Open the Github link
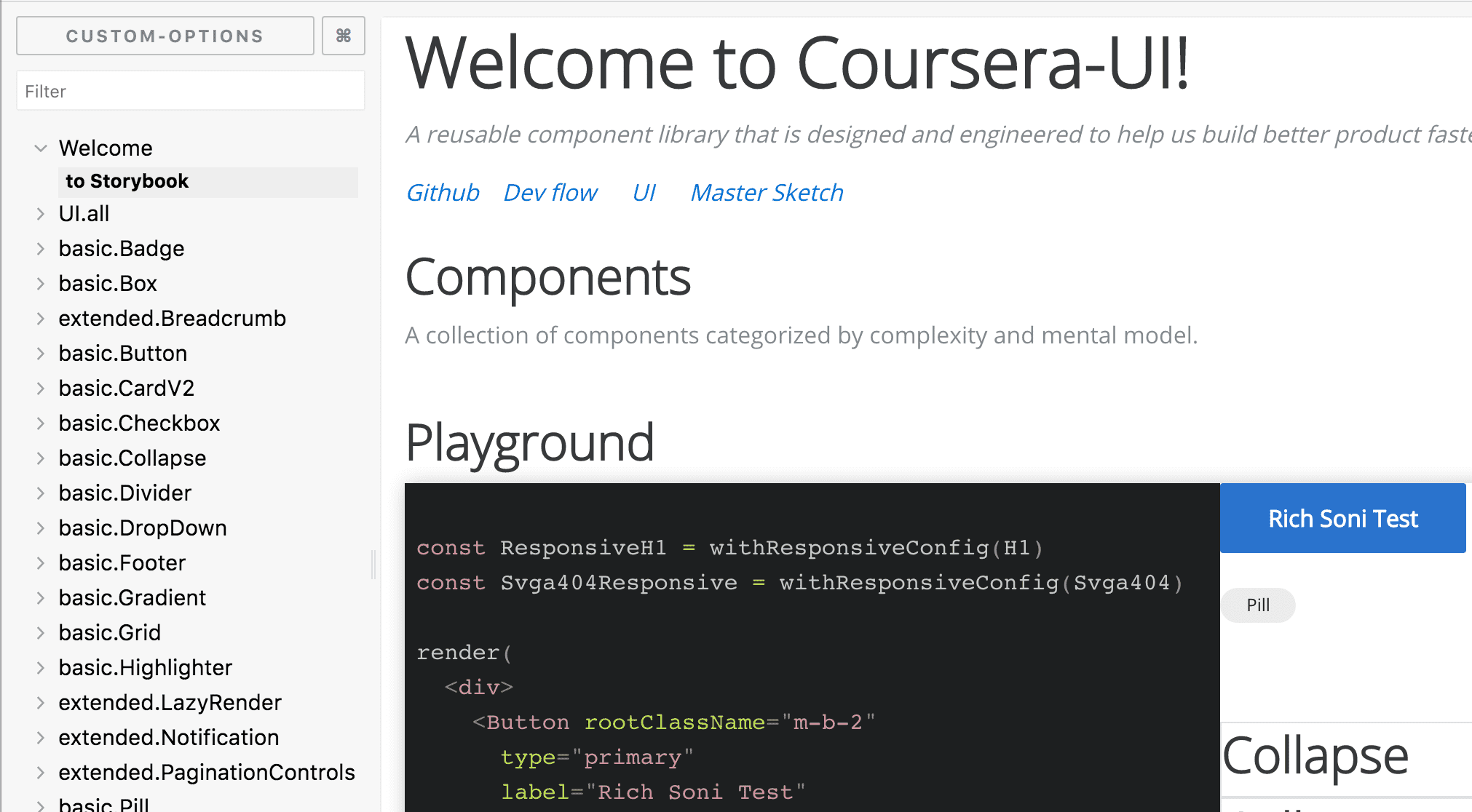Image resolution: width=1472 pixels, height=812 pixels. pos(443,193)
